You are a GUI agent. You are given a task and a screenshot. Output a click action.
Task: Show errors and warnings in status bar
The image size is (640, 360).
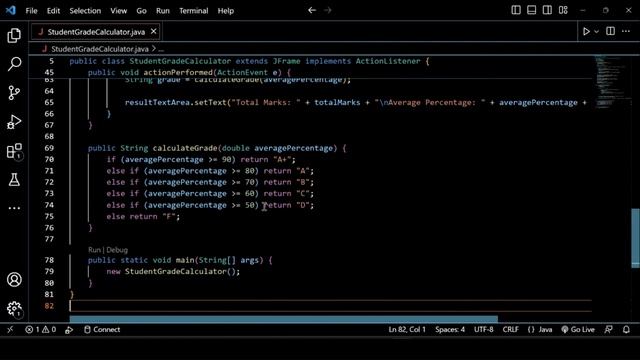[x=40, y=329]
